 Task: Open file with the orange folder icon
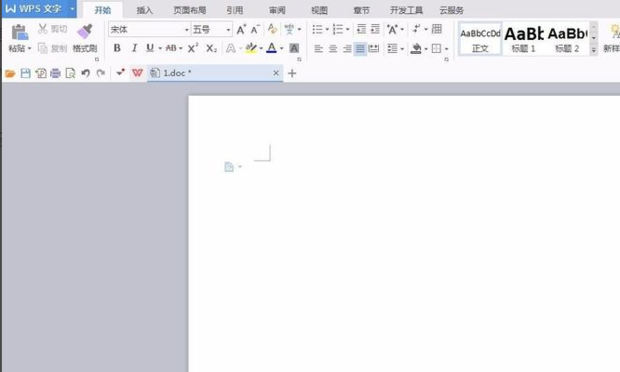pyautogui.click(x=10, y=73)
